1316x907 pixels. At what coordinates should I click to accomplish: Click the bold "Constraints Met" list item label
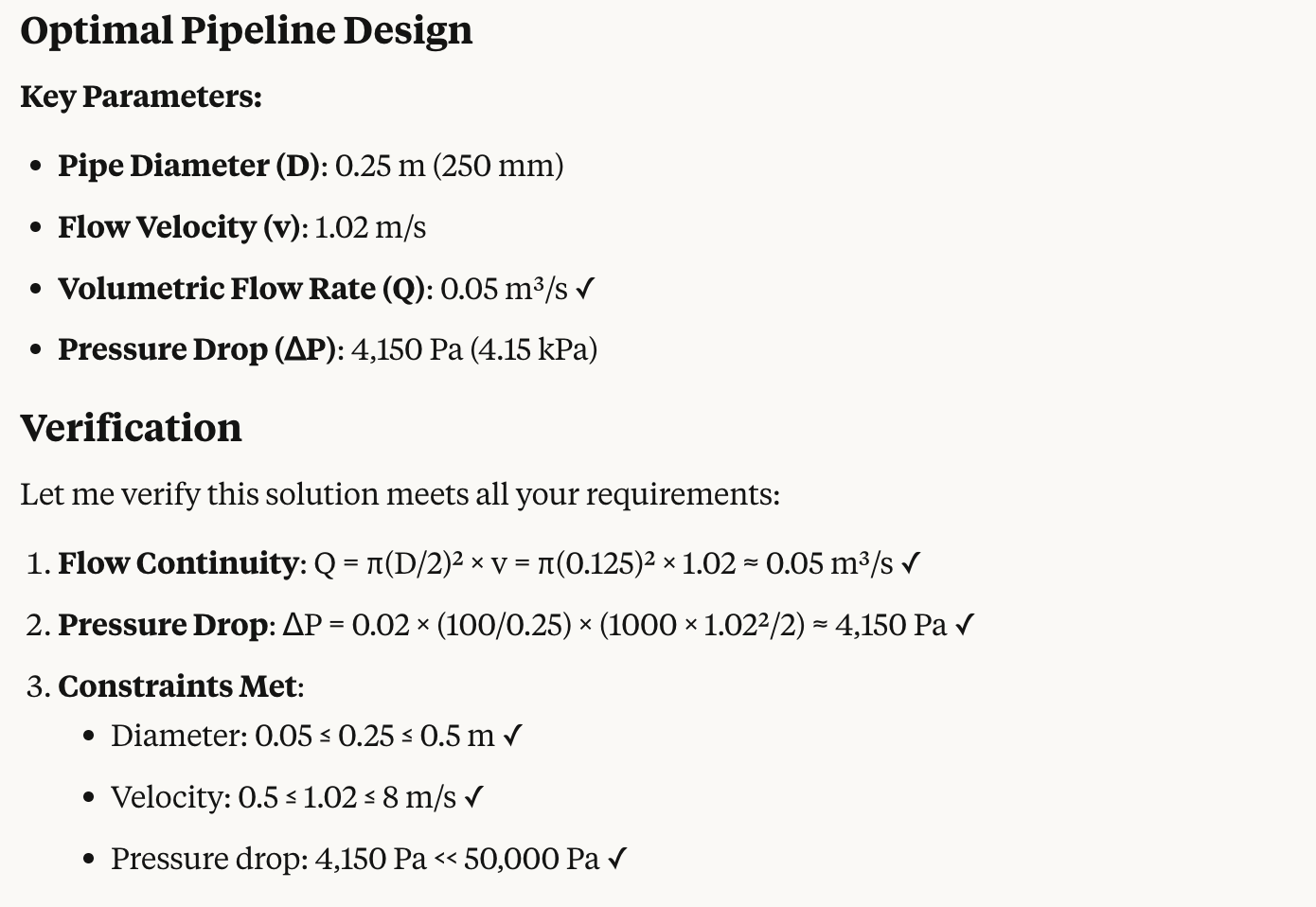(178, 686)
